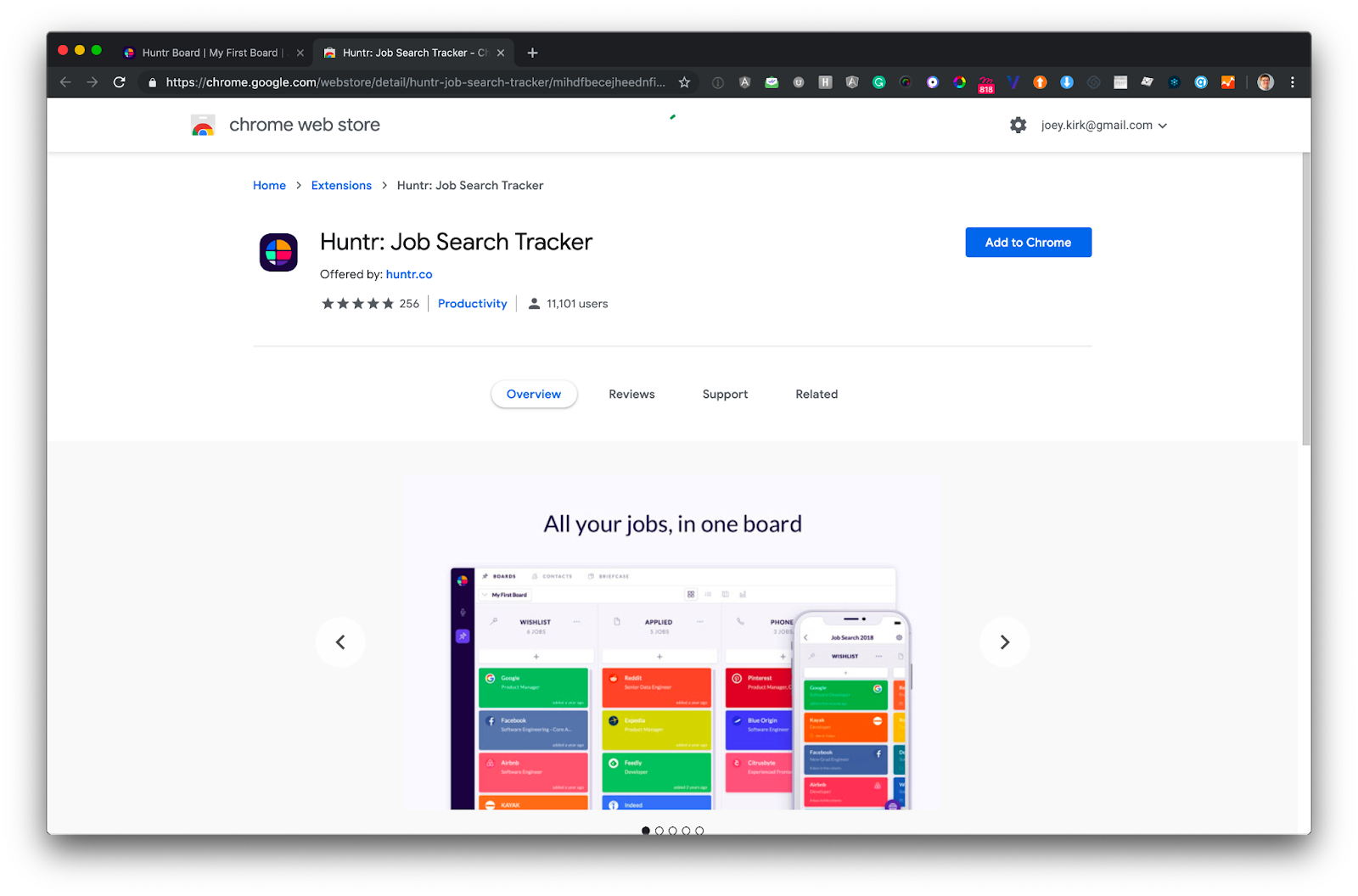The image size is (1358, 896).
Task: Click the blue down-arrow extension icon
Action: [1067, 82]
